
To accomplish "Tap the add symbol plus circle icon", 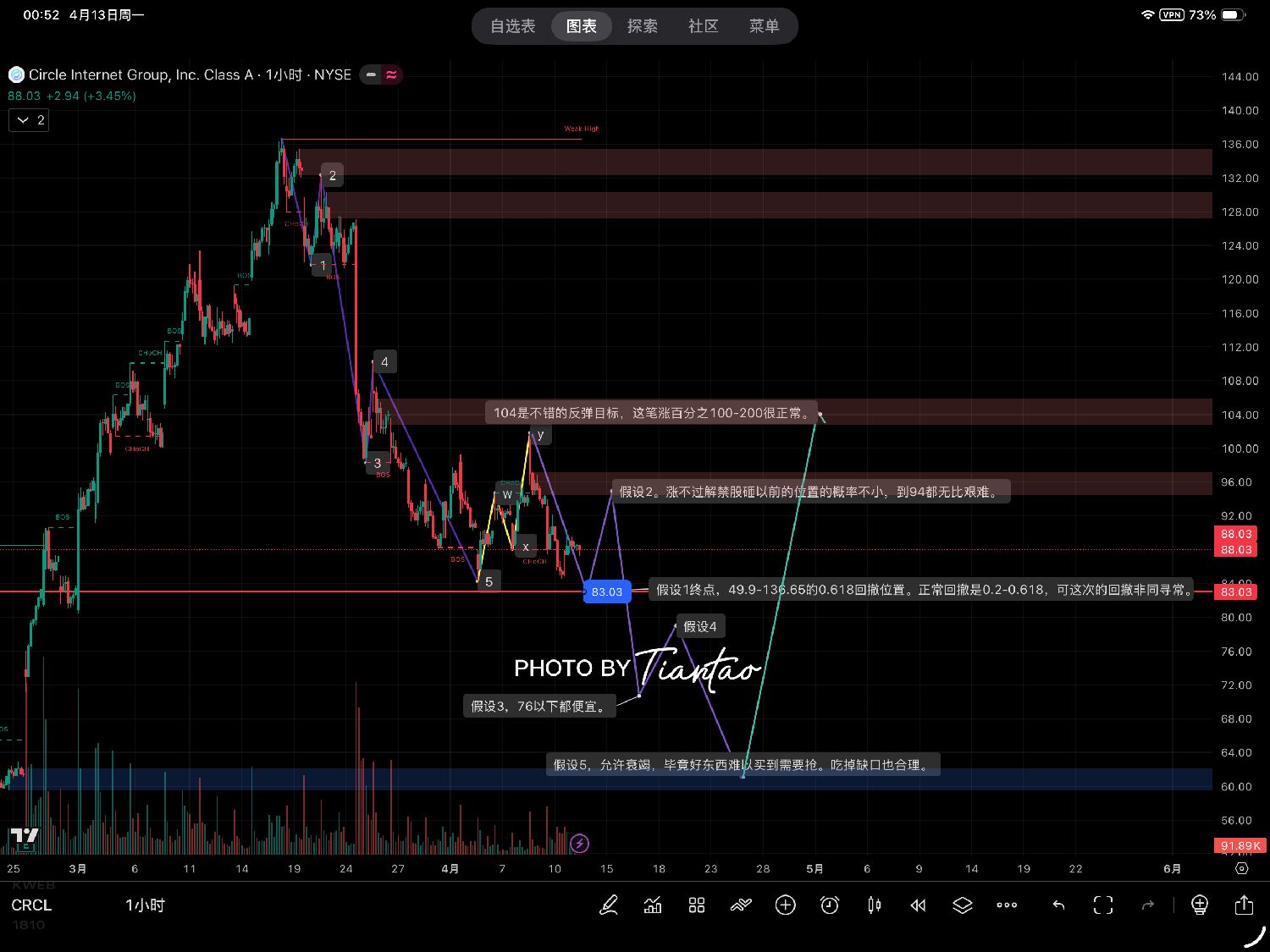I will [x=786, y=905].
